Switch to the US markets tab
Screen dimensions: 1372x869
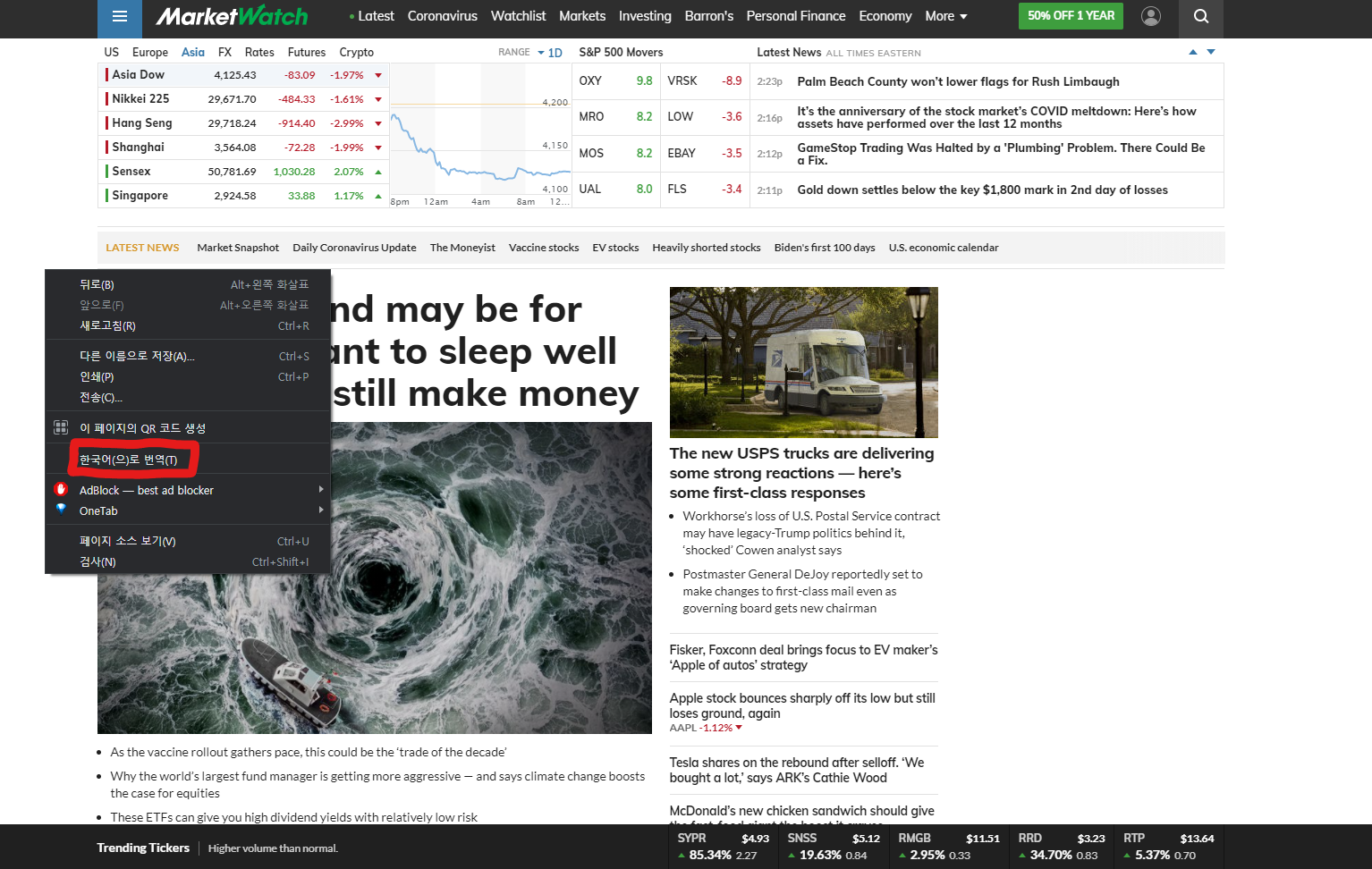click(112, 52)
